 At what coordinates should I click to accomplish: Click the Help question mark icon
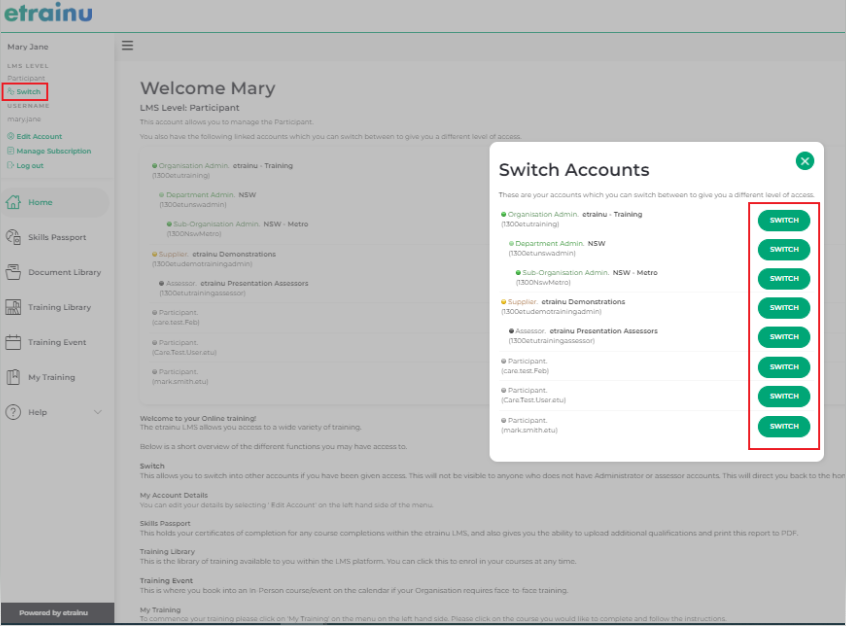pos(13,412)
